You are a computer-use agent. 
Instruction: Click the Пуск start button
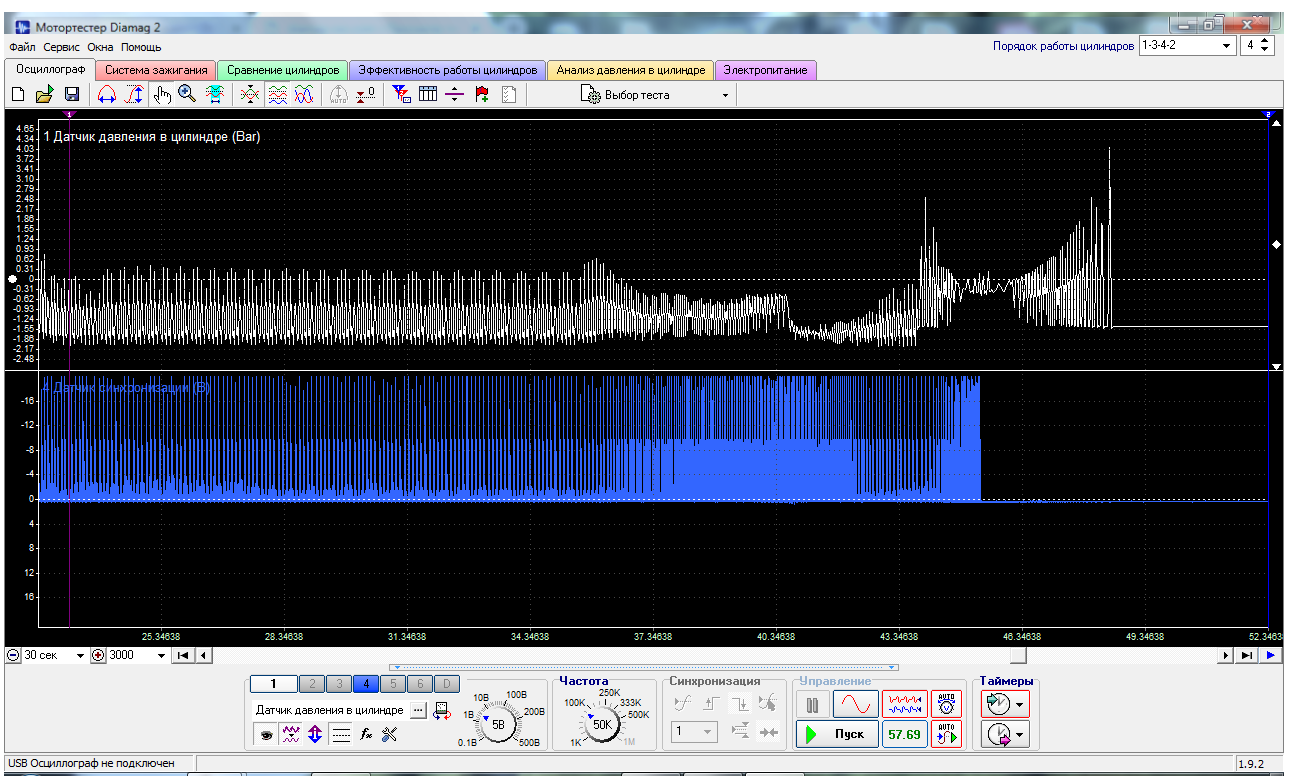(x=836, y=734)
